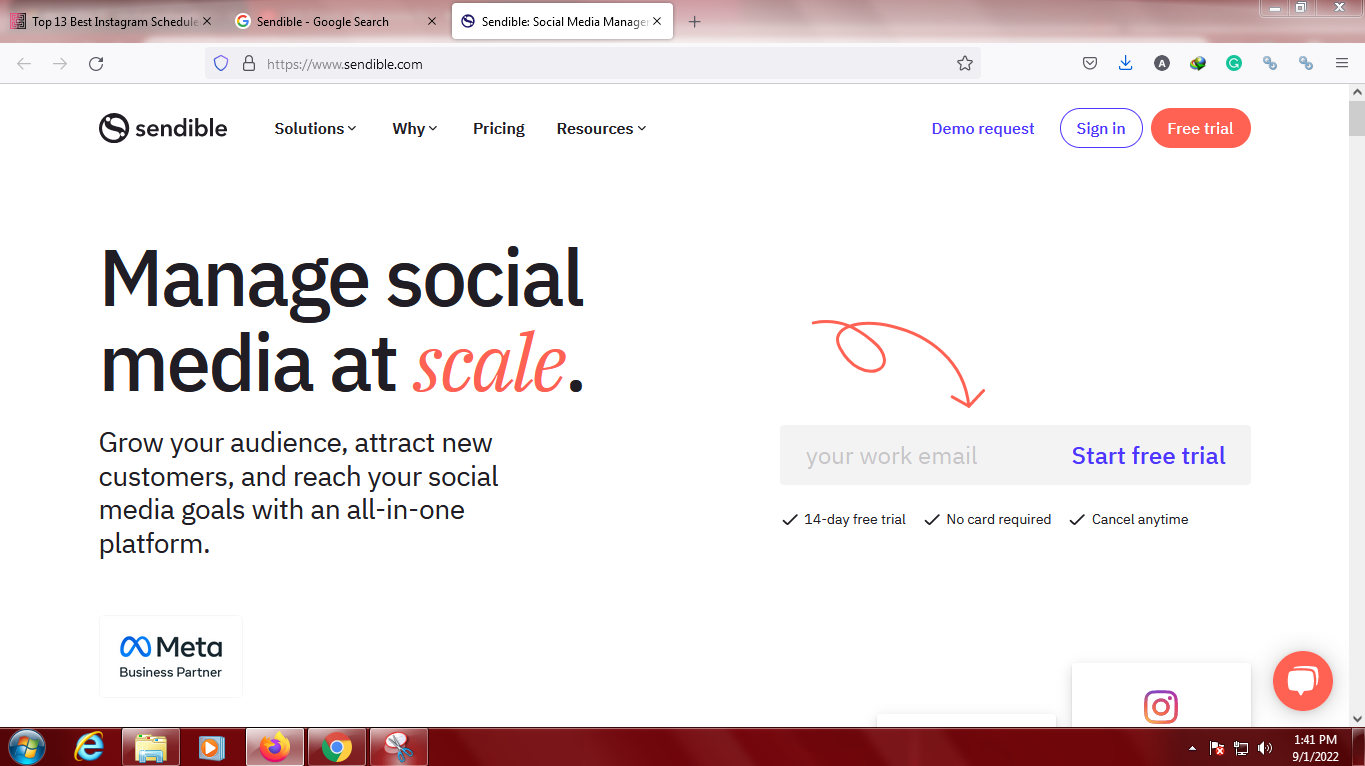Expand the Why dropdown menu
This screenshot has width=1365, height=766.
coord(415,128)
